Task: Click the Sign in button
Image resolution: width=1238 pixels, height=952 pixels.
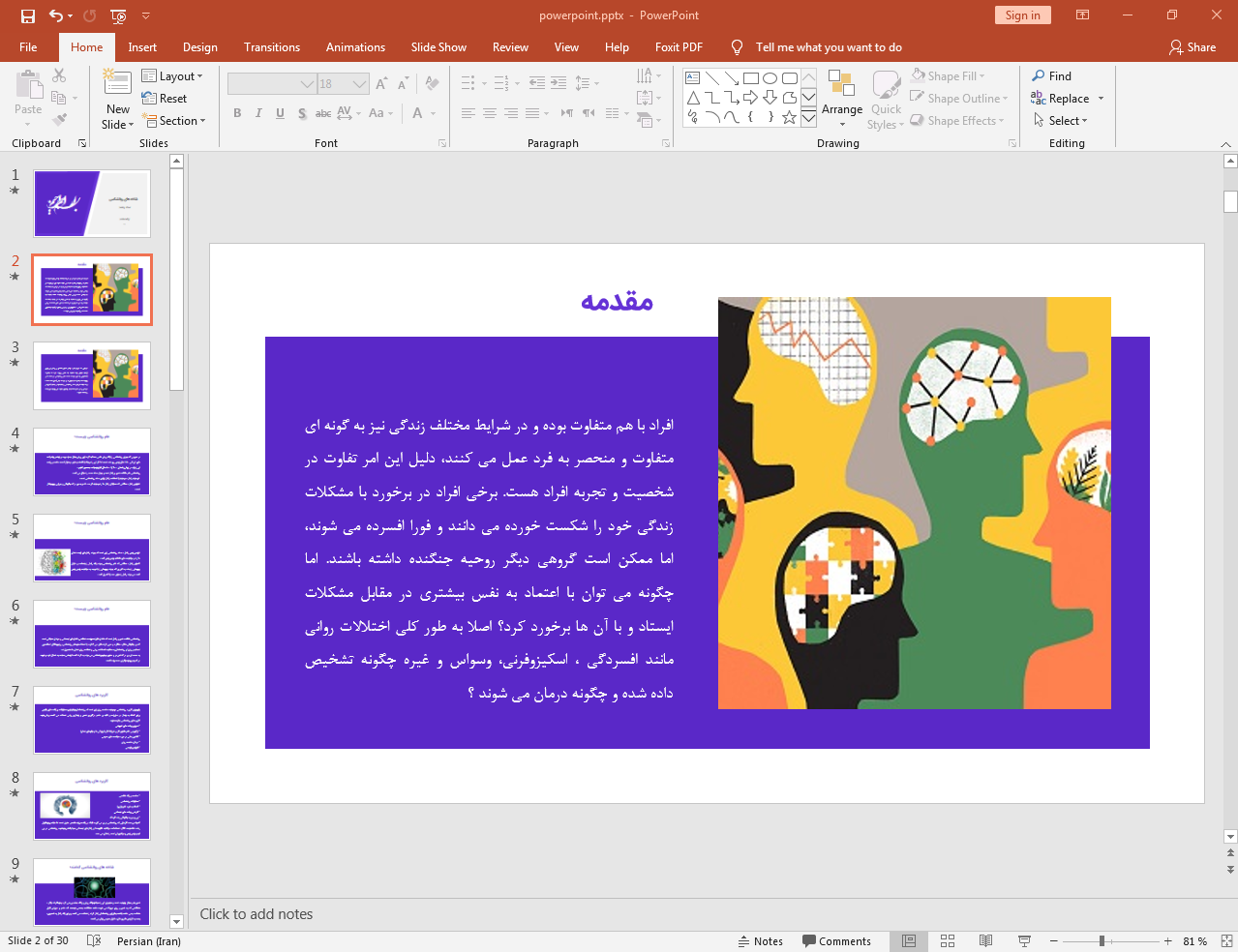Action: pyautogui.click(x=1022, y=15)
